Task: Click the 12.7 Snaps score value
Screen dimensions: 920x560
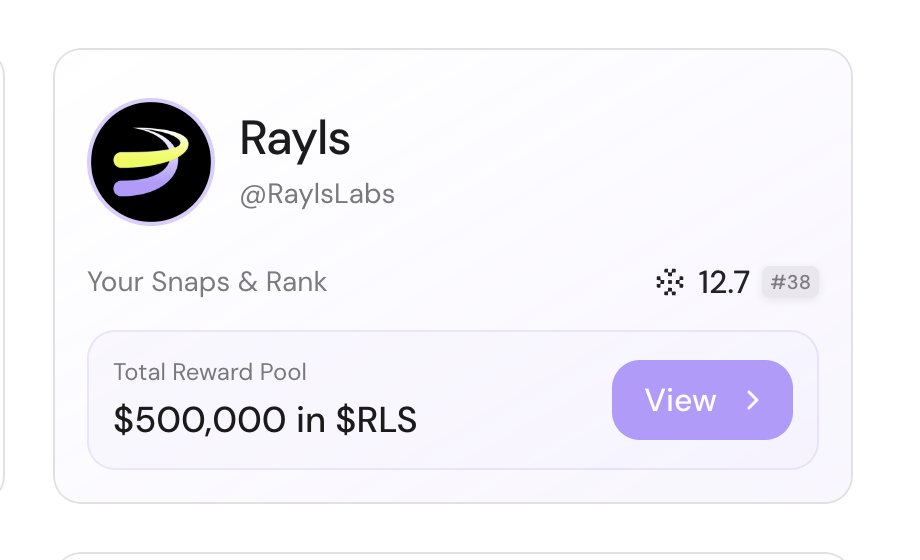Action: tap(723, 283)
